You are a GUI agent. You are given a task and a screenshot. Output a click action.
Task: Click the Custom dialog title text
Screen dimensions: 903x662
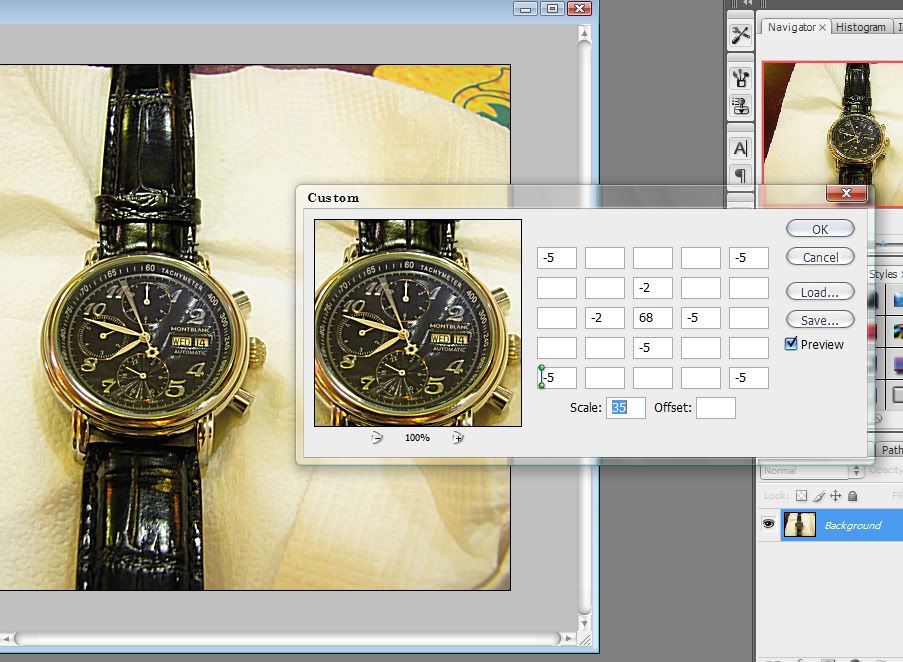[x=333, y=197]
